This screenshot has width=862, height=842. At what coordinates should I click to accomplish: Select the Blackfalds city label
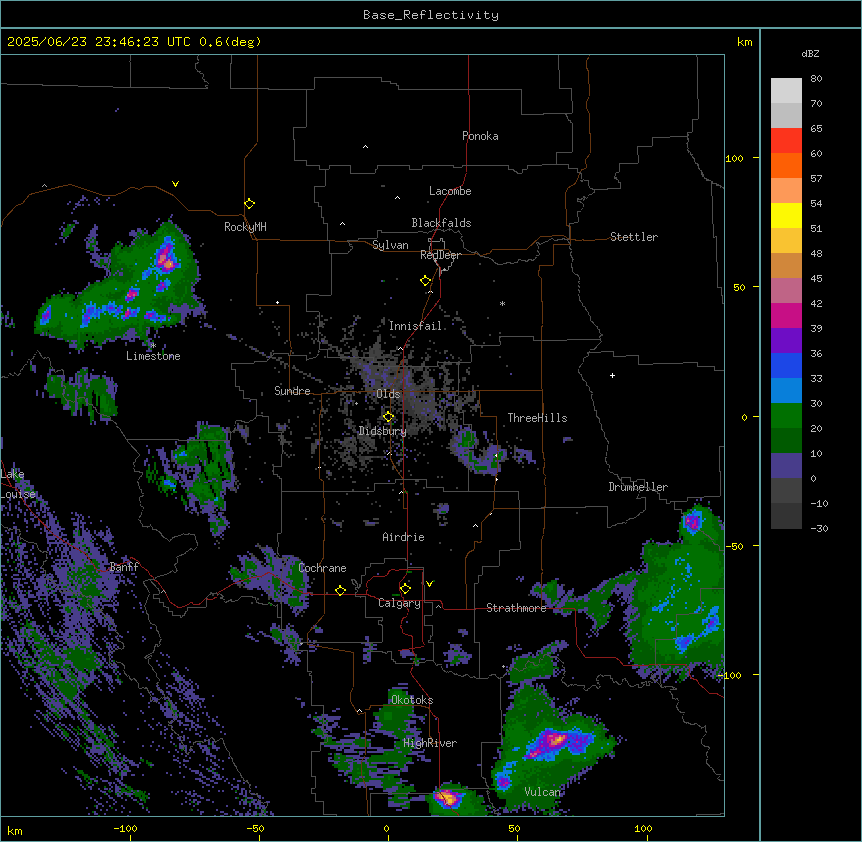click(x=441, y=223)
